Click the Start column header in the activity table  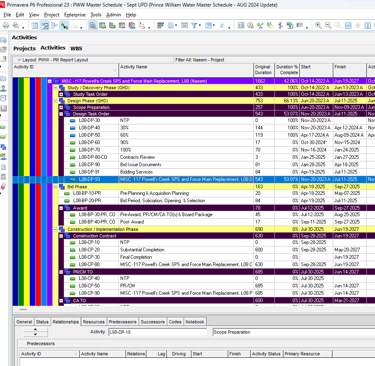tap(316, 70)
